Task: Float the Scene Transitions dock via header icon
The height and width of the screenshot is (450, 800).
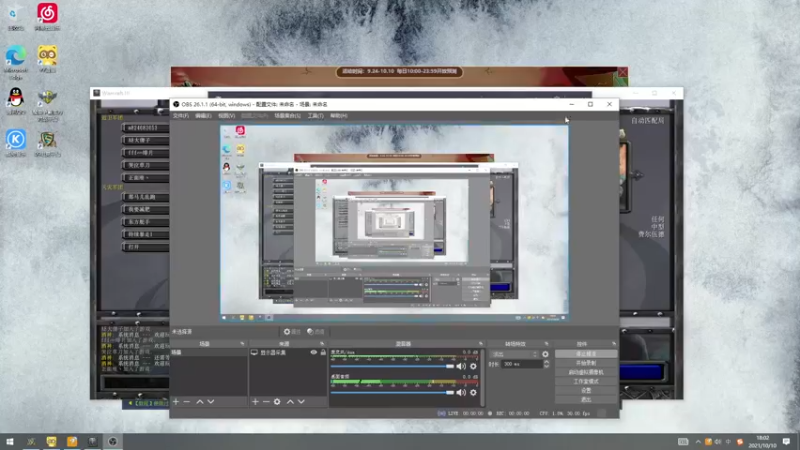Action: pos(546,344)
